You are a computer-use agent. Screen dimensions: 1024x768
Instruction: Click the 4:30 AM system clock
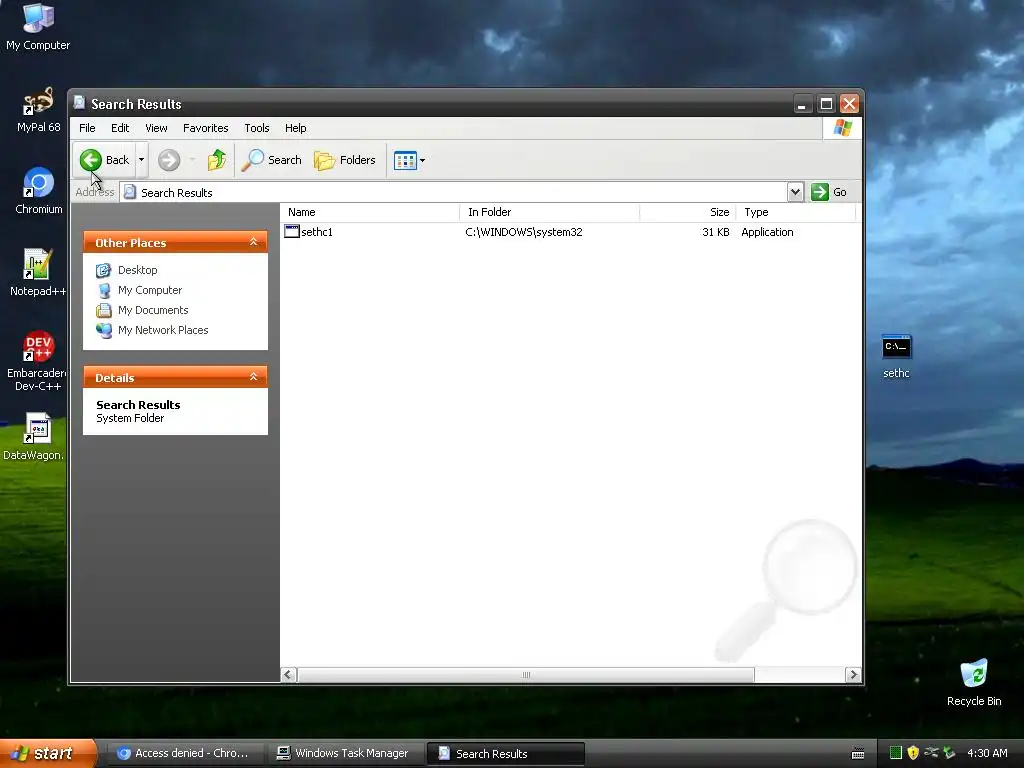[987, 753]
